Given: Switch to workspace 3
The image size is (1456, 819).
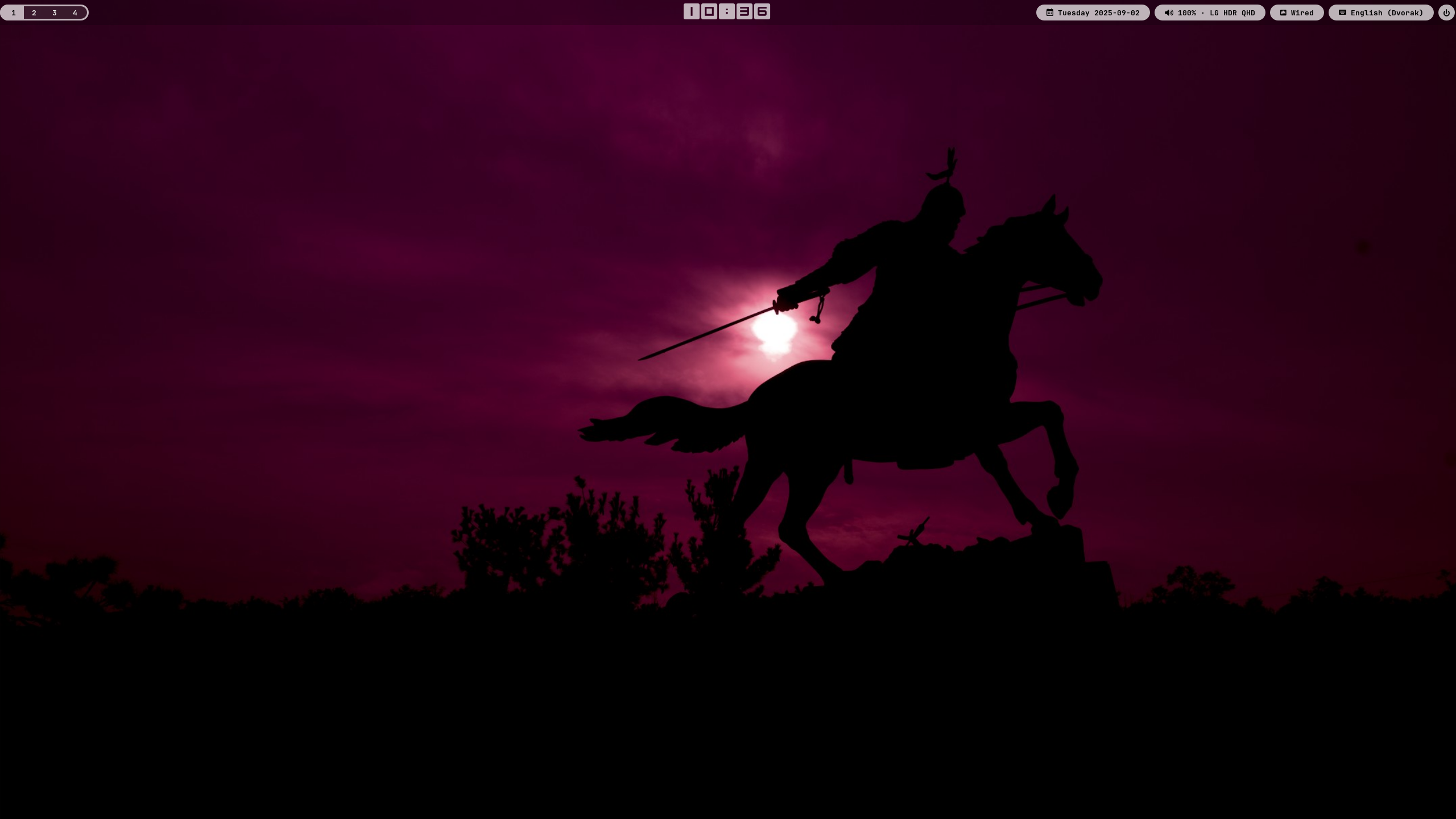Looking at the screenshot, I should tap(55, 13).
